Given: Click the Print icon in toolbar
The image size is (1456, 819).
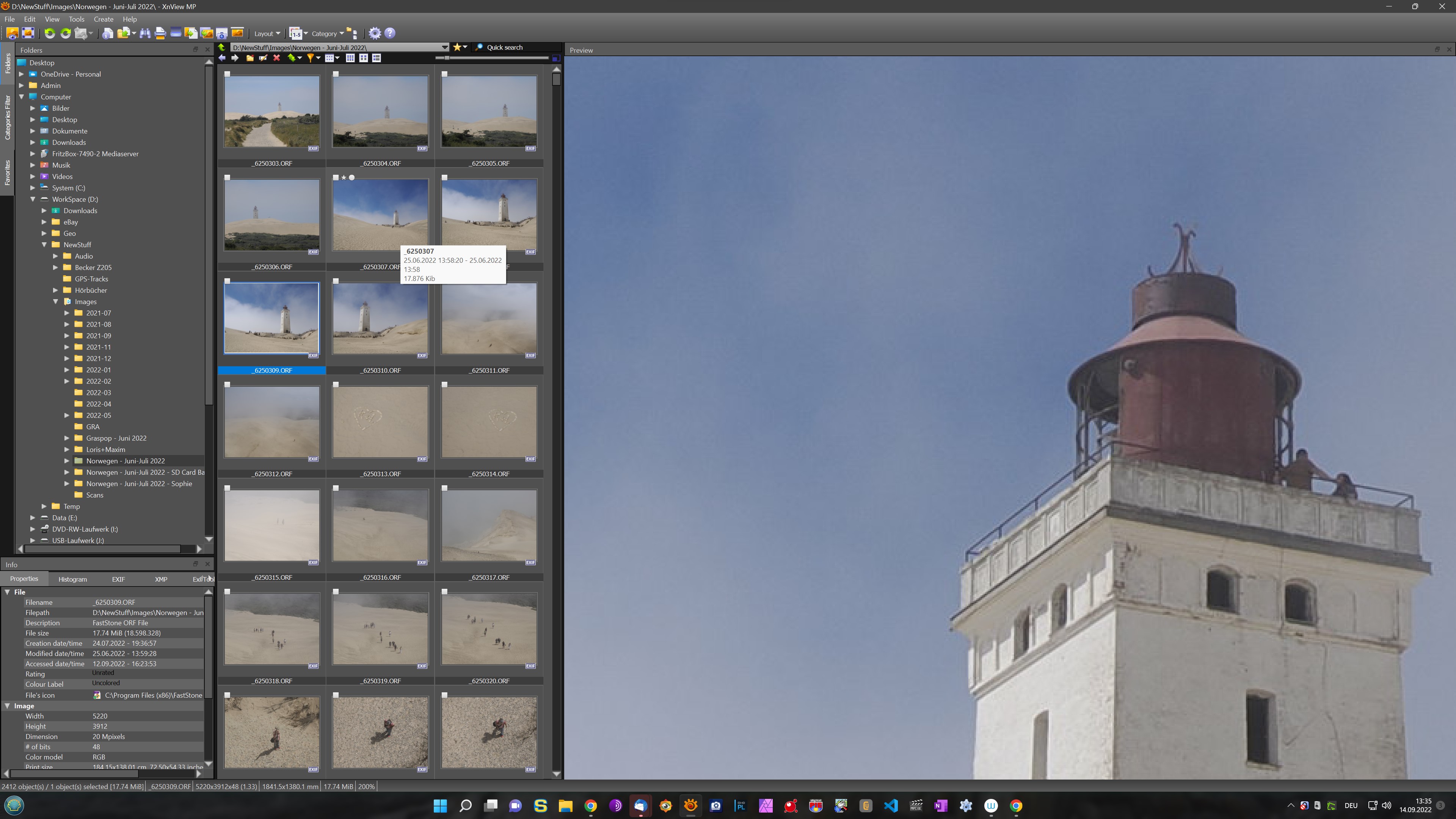Looking at the screenshot, I should pyautogui.click(x=160, y=33).
